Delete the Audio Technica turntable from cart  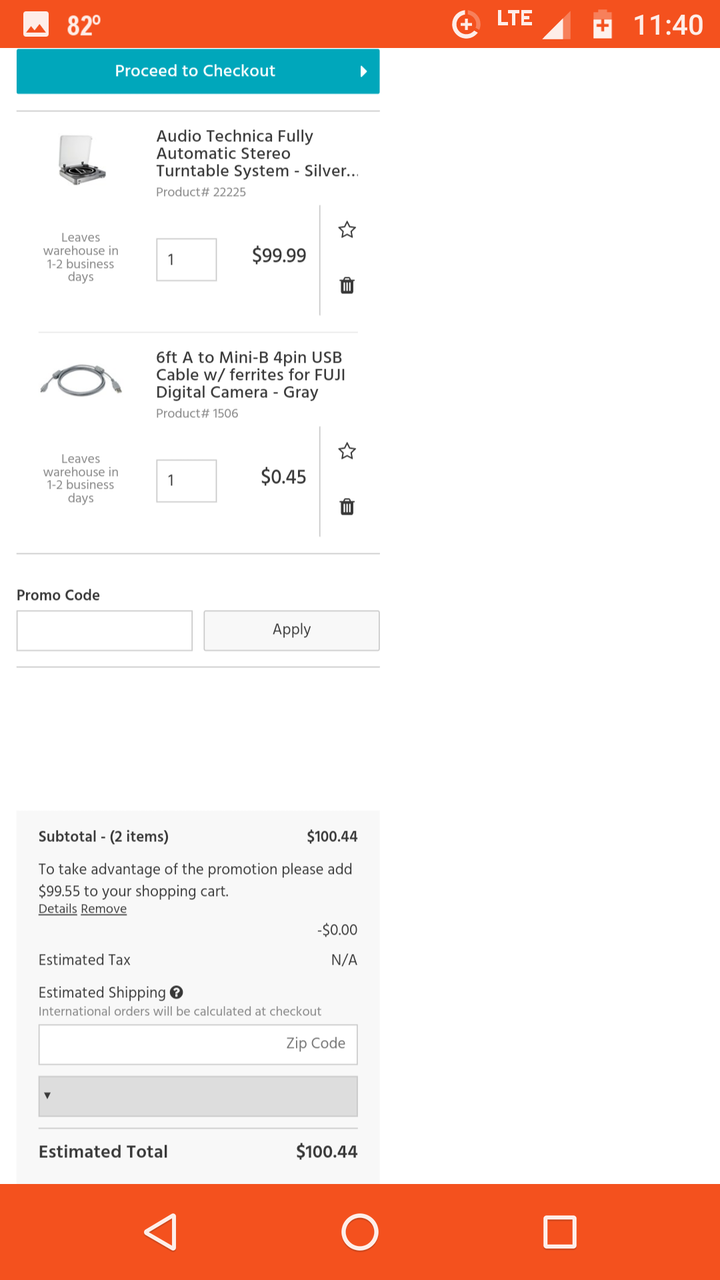[x=347, y=286]
